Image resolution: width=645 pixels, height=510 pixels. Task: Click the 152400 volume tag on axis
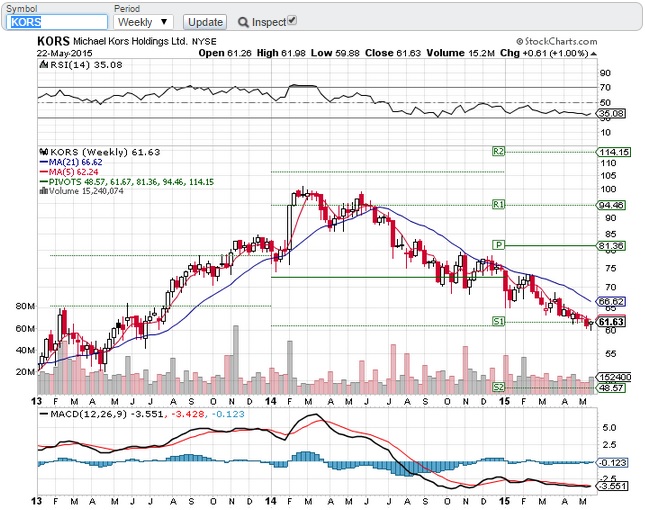click(x=614, y=377)
